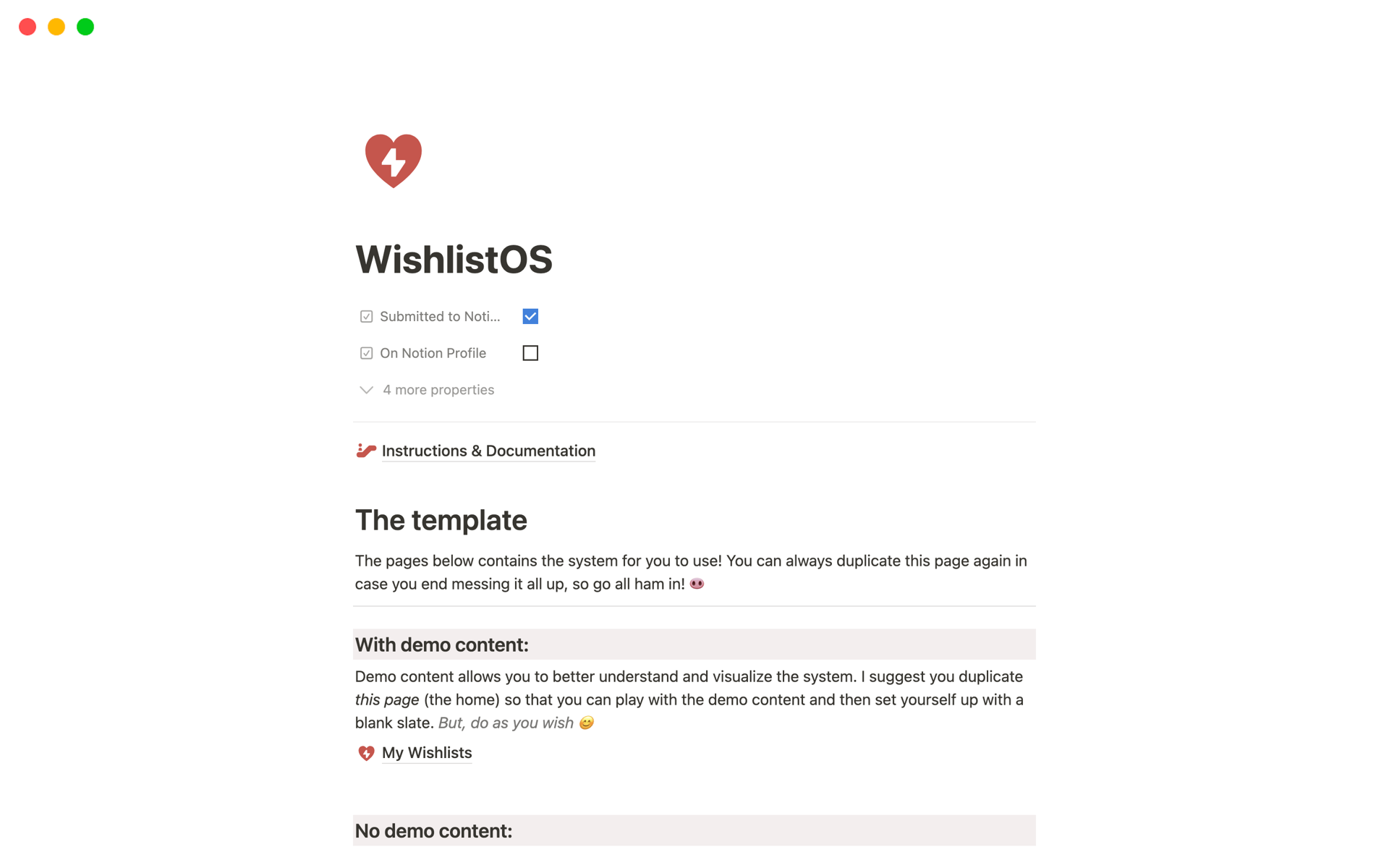Click the green maximize button
Viewport: 1389px width, 868px height.
point(86,26)
